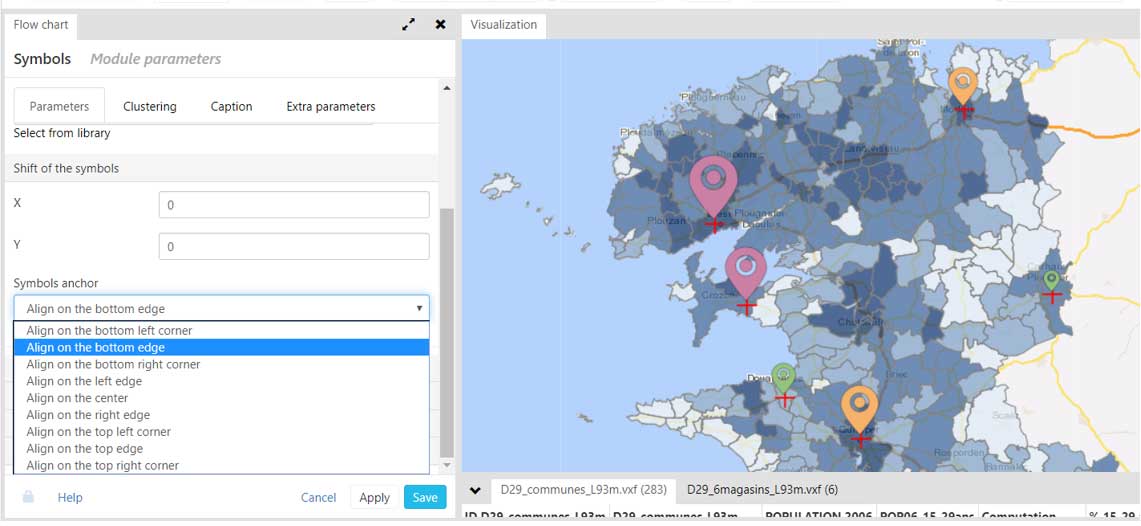
Task: Click the panel scroll up arrow
Action: click(x=447, y=88)
